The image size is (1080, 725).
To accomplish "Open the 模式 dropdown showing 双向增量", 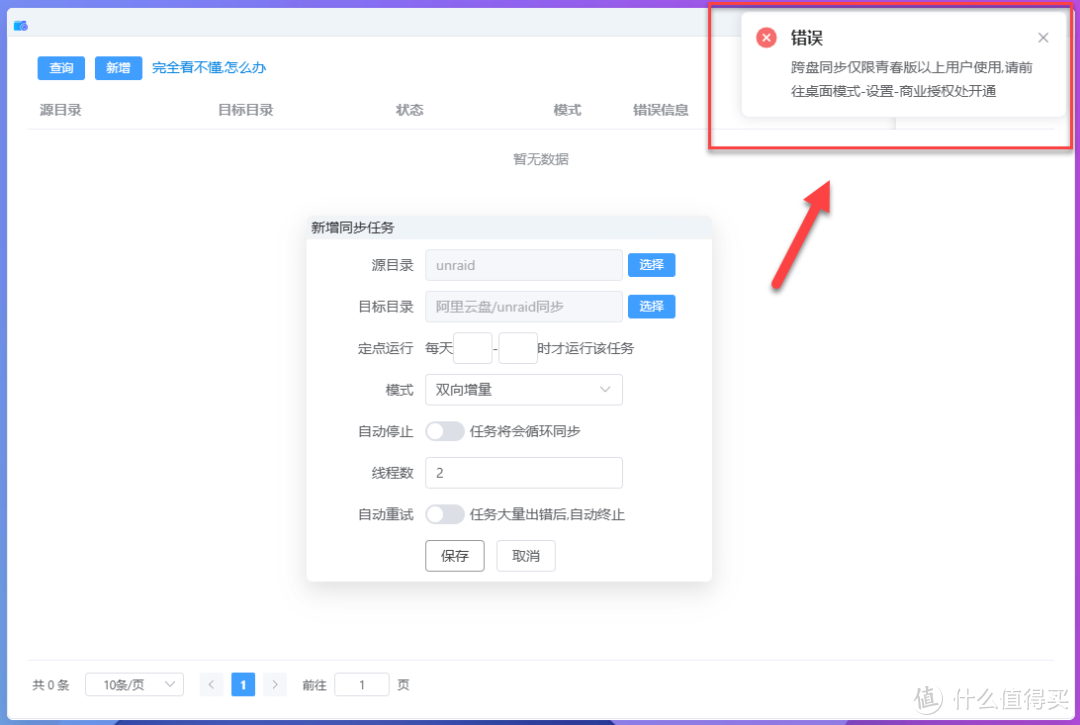I will point(523,389).
